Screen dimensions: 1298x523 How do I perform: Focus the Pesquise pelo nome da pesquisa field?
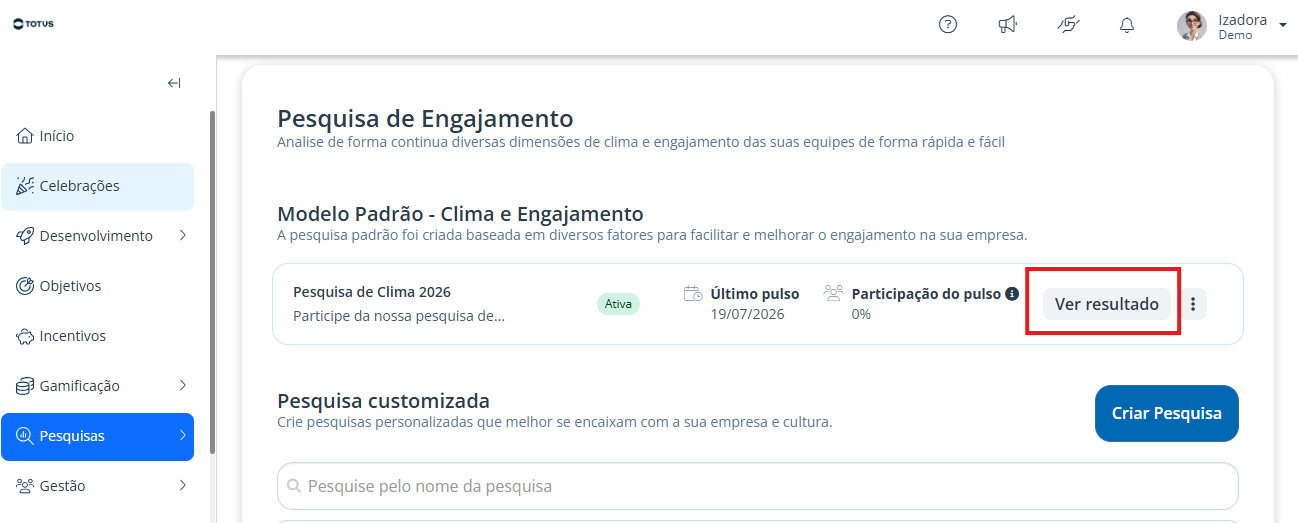click(758, 486)
